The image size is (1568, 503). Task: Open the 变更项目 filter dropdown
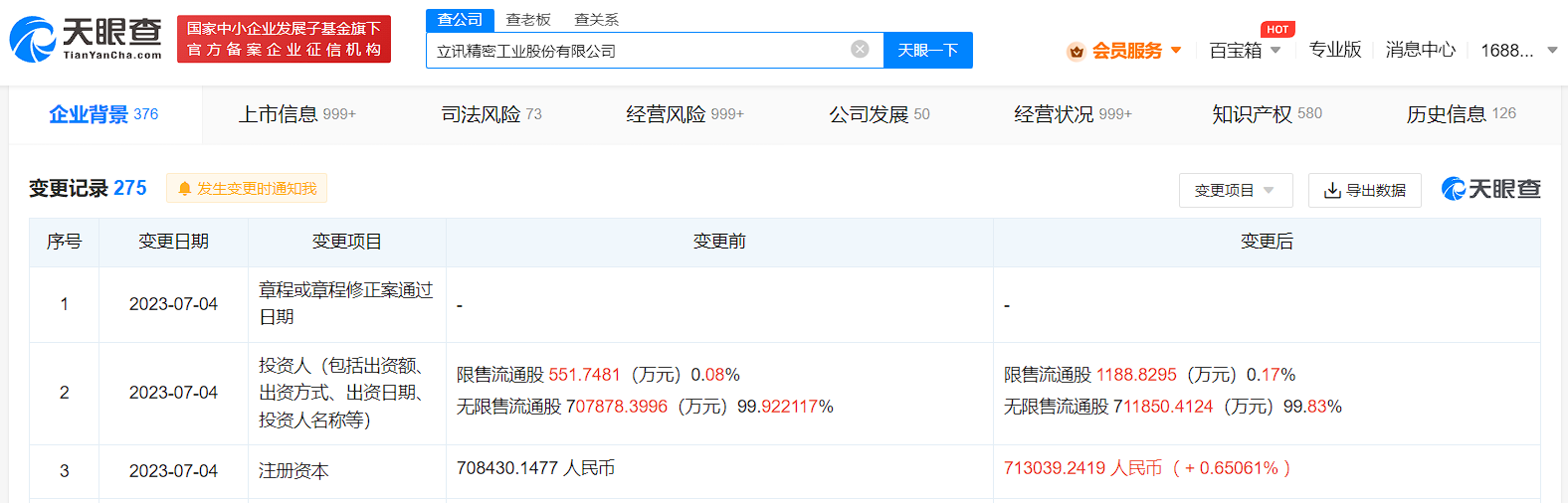(x=1236, y=190)
